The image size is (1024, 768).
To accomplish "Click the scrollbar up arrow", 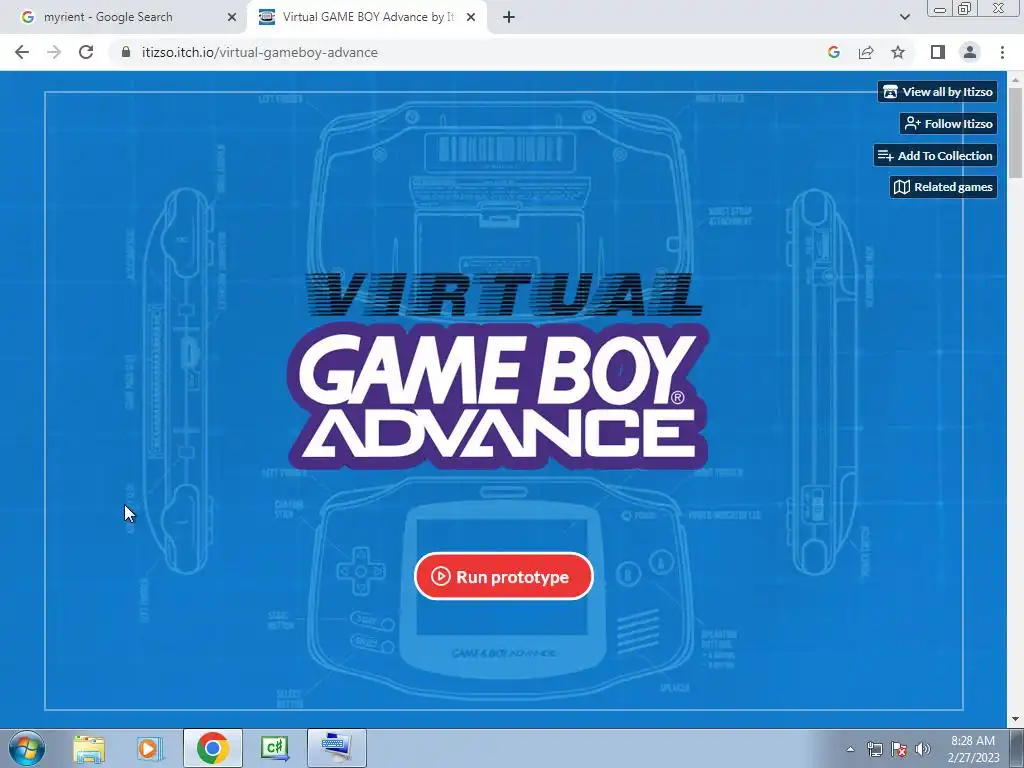I will coord(1015,79).
